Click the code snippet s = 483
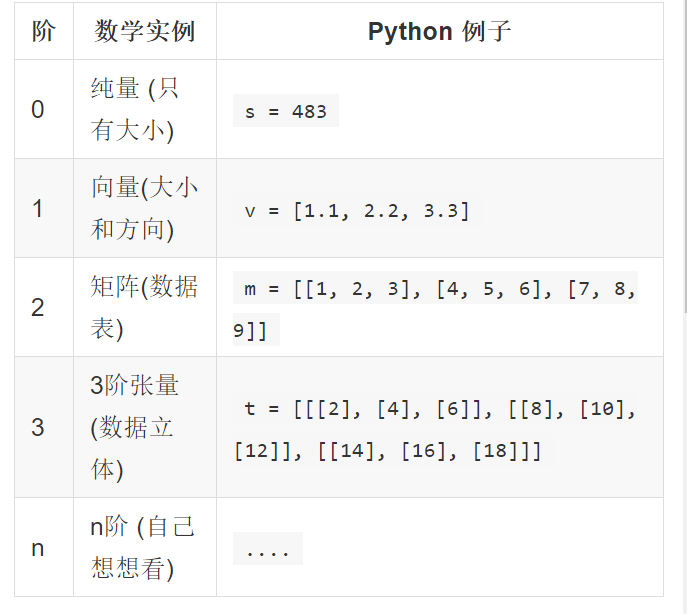This screenshot has height=614, width=687. pos(286,111)
